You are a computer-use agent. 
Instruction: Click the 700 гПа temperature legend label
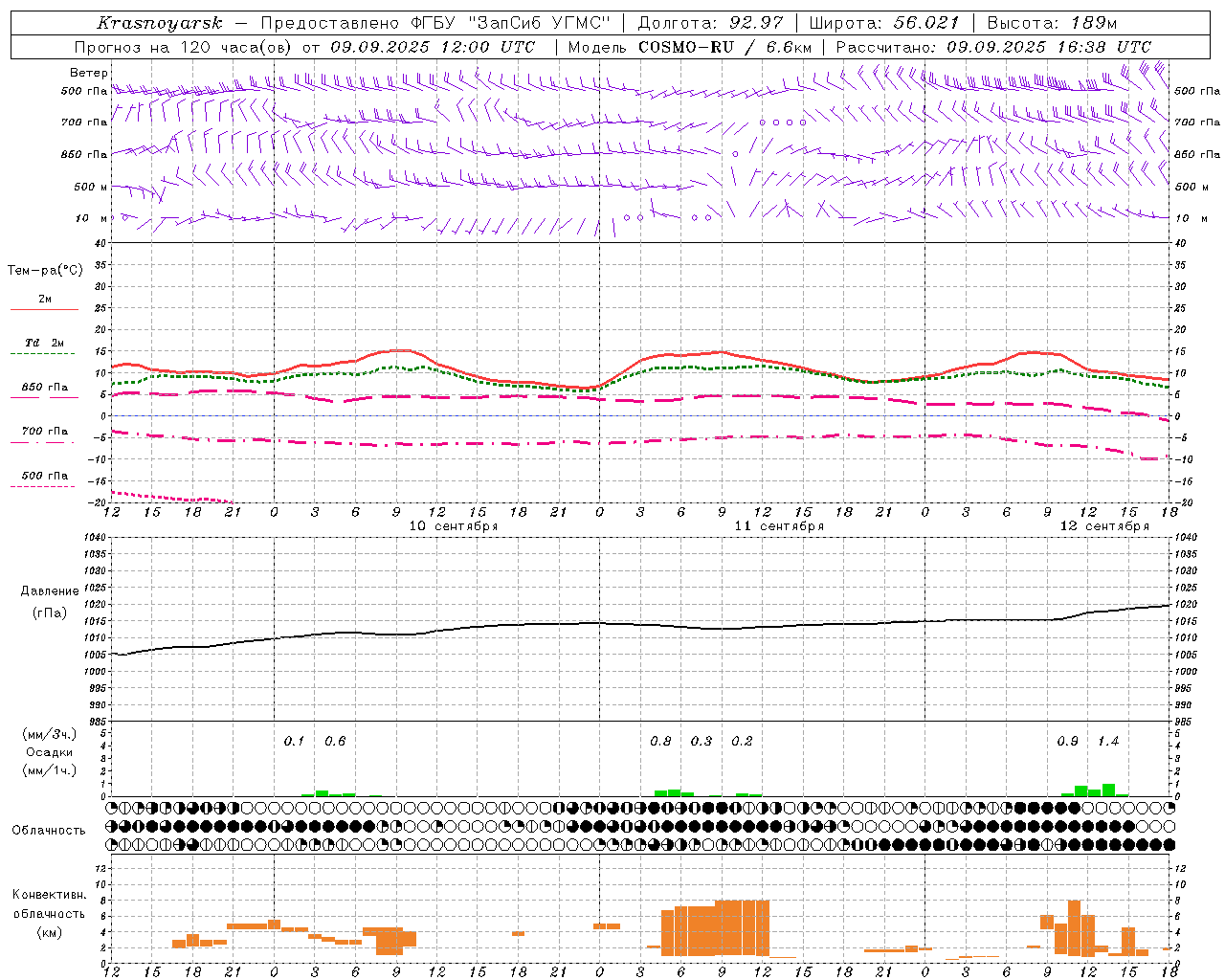(x=45, y=432)
